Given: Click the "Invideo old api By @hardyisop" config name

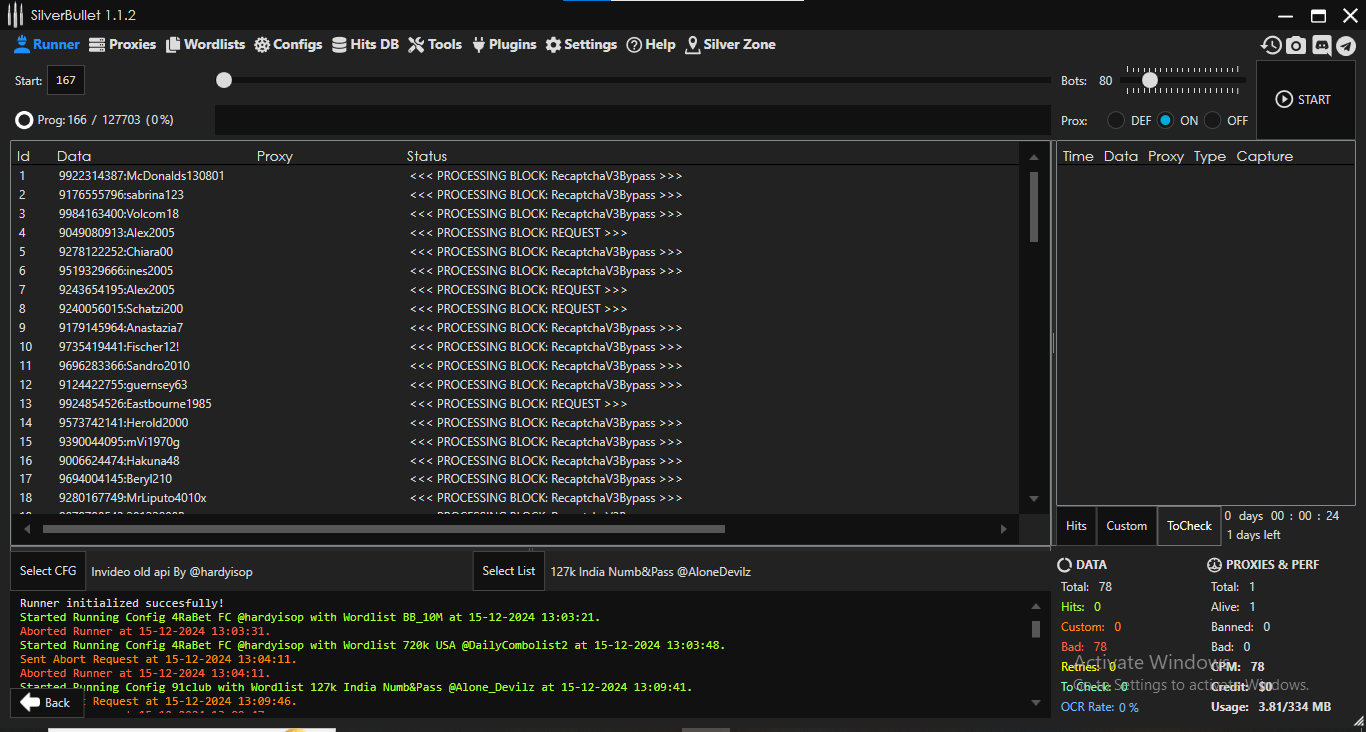Looking at the screenshot, I should point(172,572).
